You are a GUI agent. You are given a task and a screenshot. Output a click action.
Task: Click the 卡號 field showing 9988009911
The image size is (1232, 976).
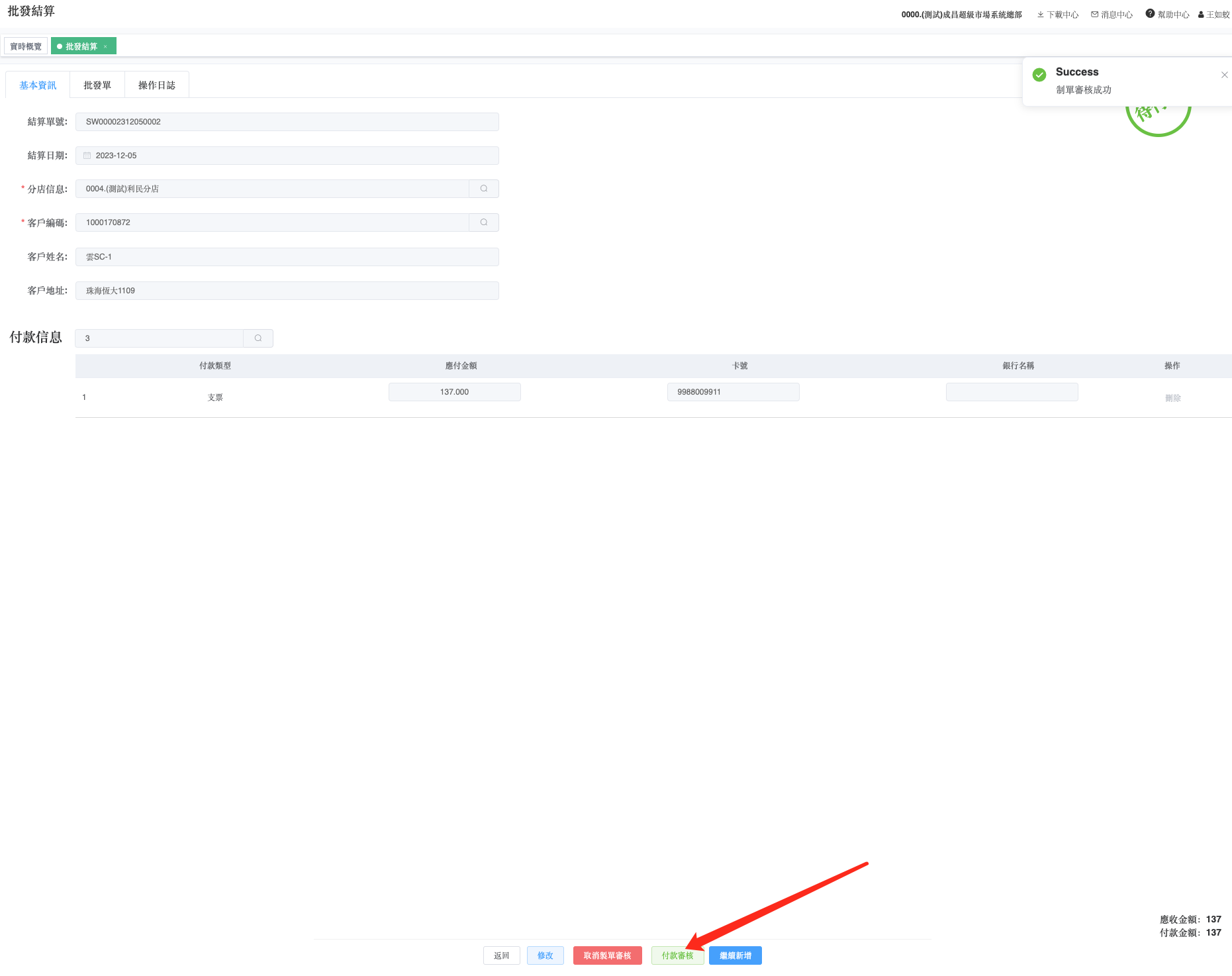point(734,392)
